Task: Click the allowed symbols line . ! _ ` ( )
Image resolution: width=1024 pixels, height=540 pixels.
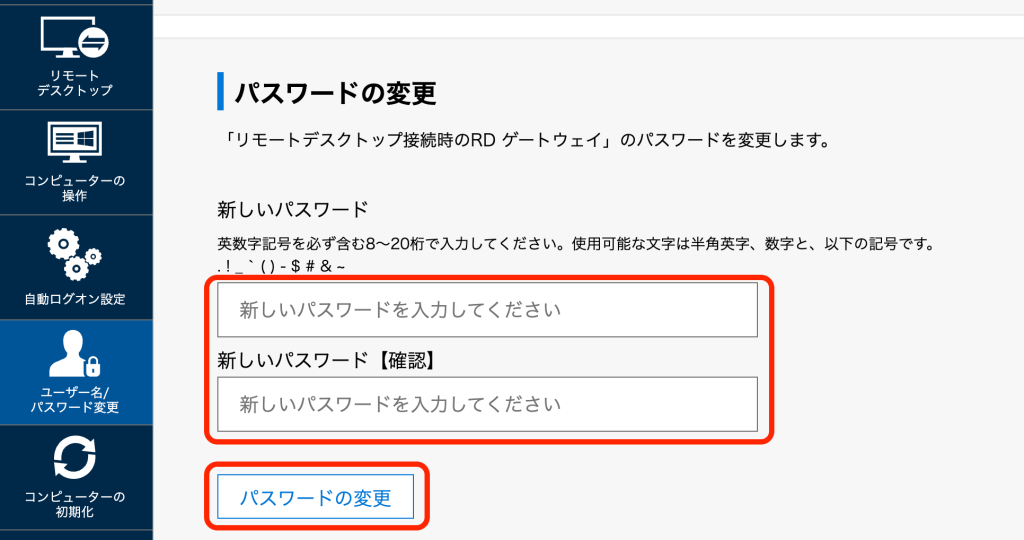Action: click(281, 266)
